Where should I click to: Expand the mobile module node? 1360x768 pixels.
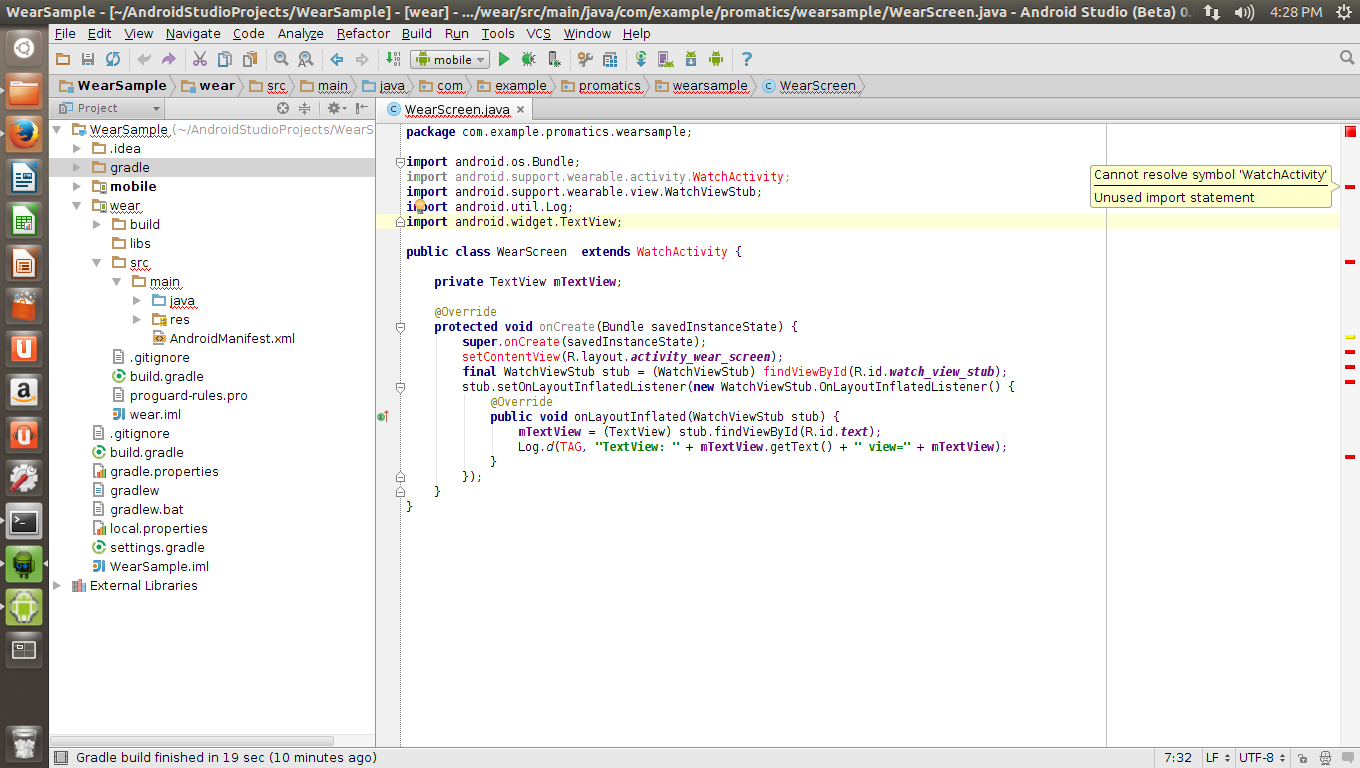click(76, 187)
